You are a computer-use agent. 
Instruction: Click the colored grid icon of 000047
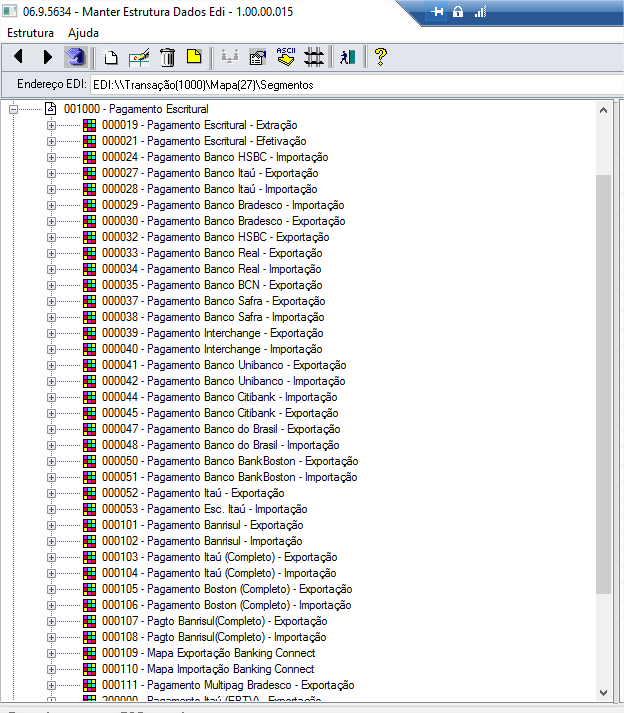(90, 429)
